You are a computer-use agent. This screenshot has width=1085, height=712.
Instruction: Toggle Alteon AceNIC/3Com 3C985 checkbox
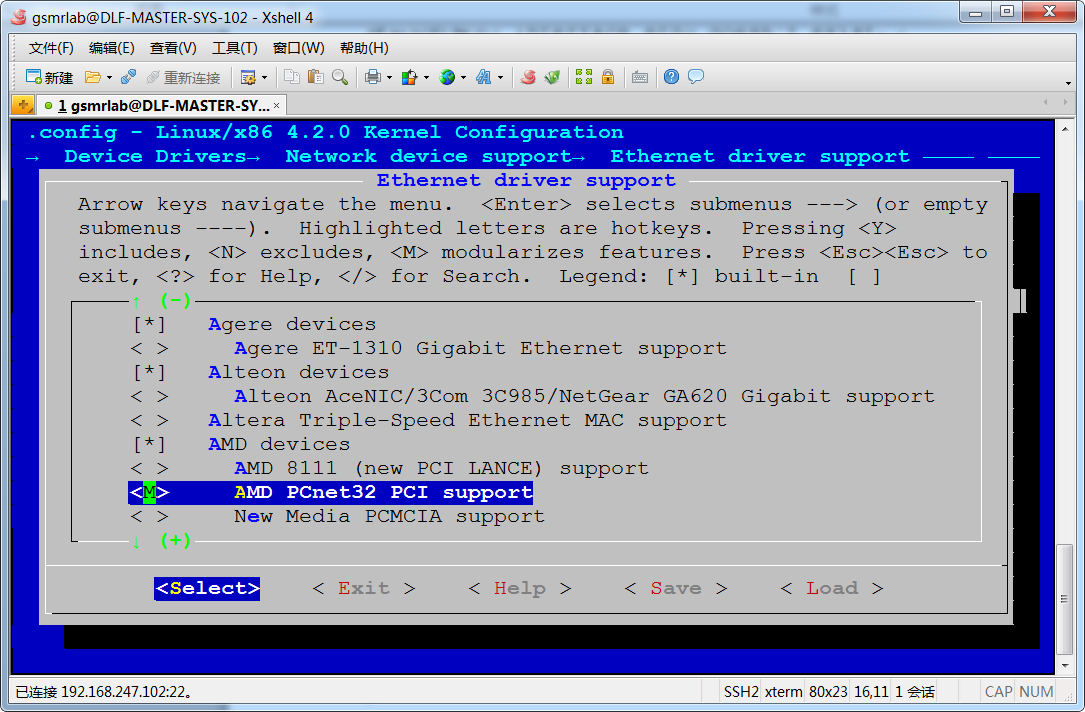[149, 396]
